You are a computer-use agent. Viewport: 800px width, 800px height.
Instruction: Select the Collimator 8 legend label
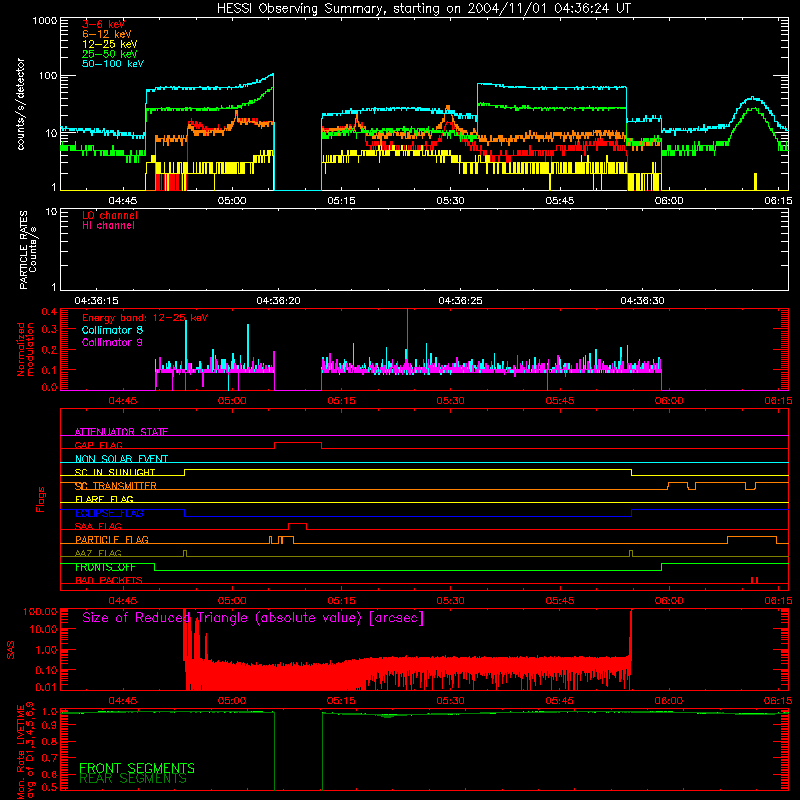(112, 330)
